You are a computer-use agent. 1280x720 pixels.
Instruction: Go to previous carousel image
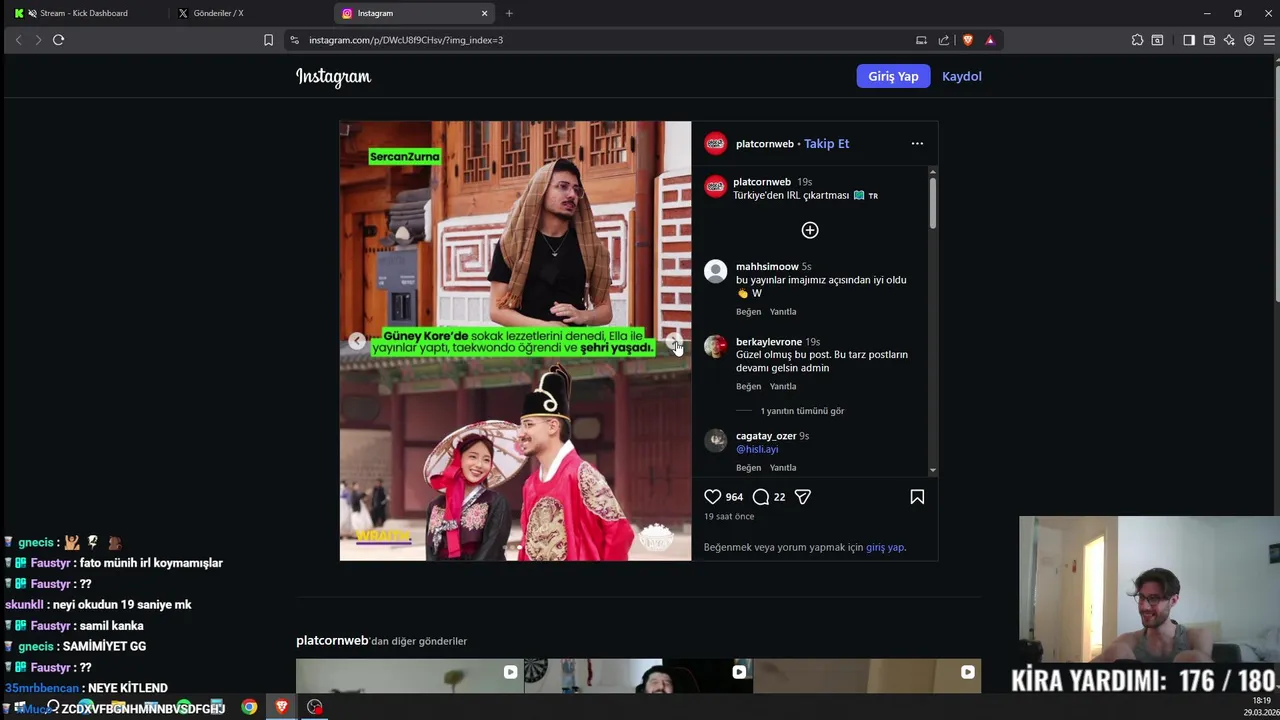[357, 341]
